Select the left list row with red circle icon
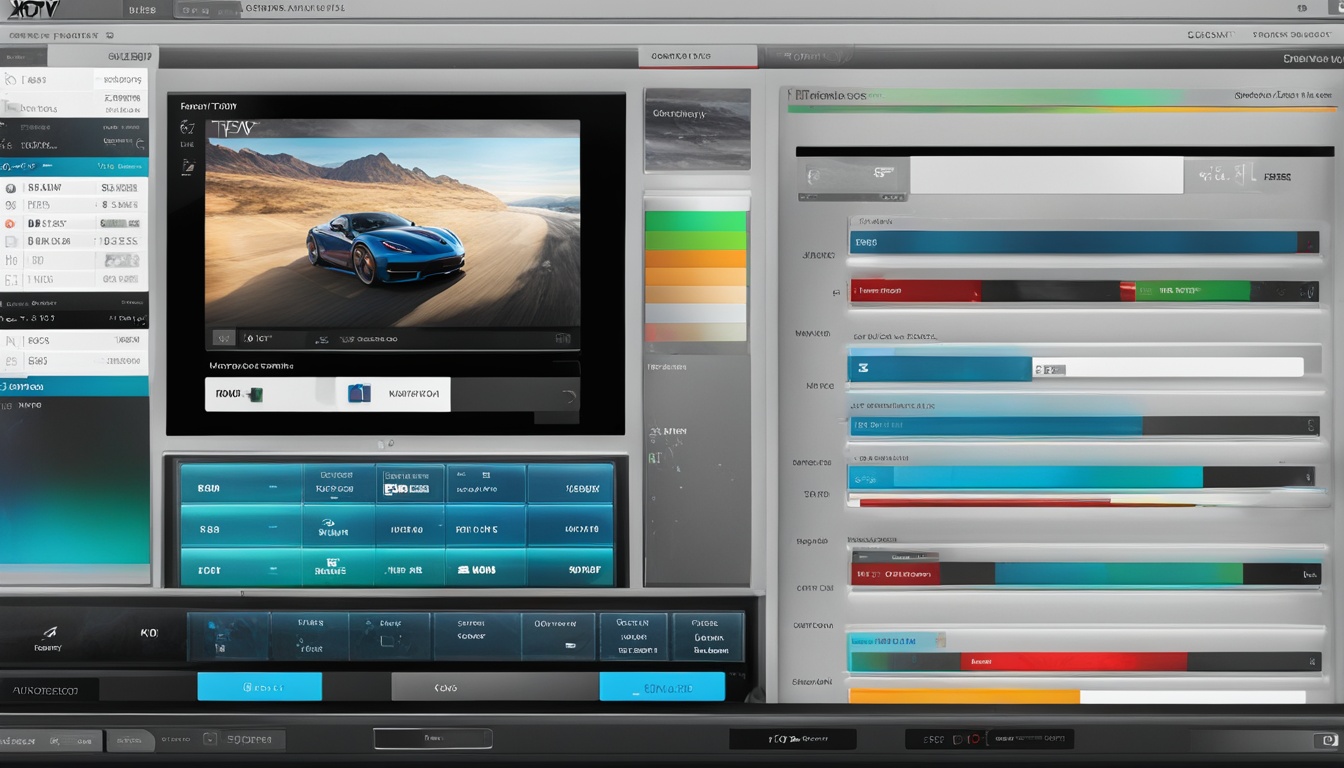This screenshot has height=768, width=1344. [x=74, y=223]
